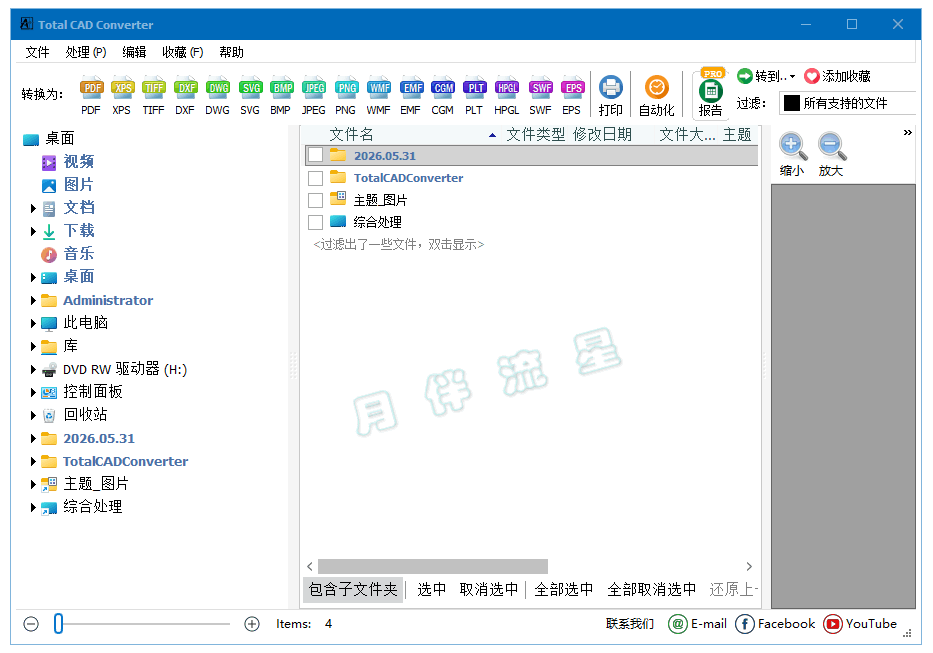Choose SWF conversion icon

[x=540, y=95]
